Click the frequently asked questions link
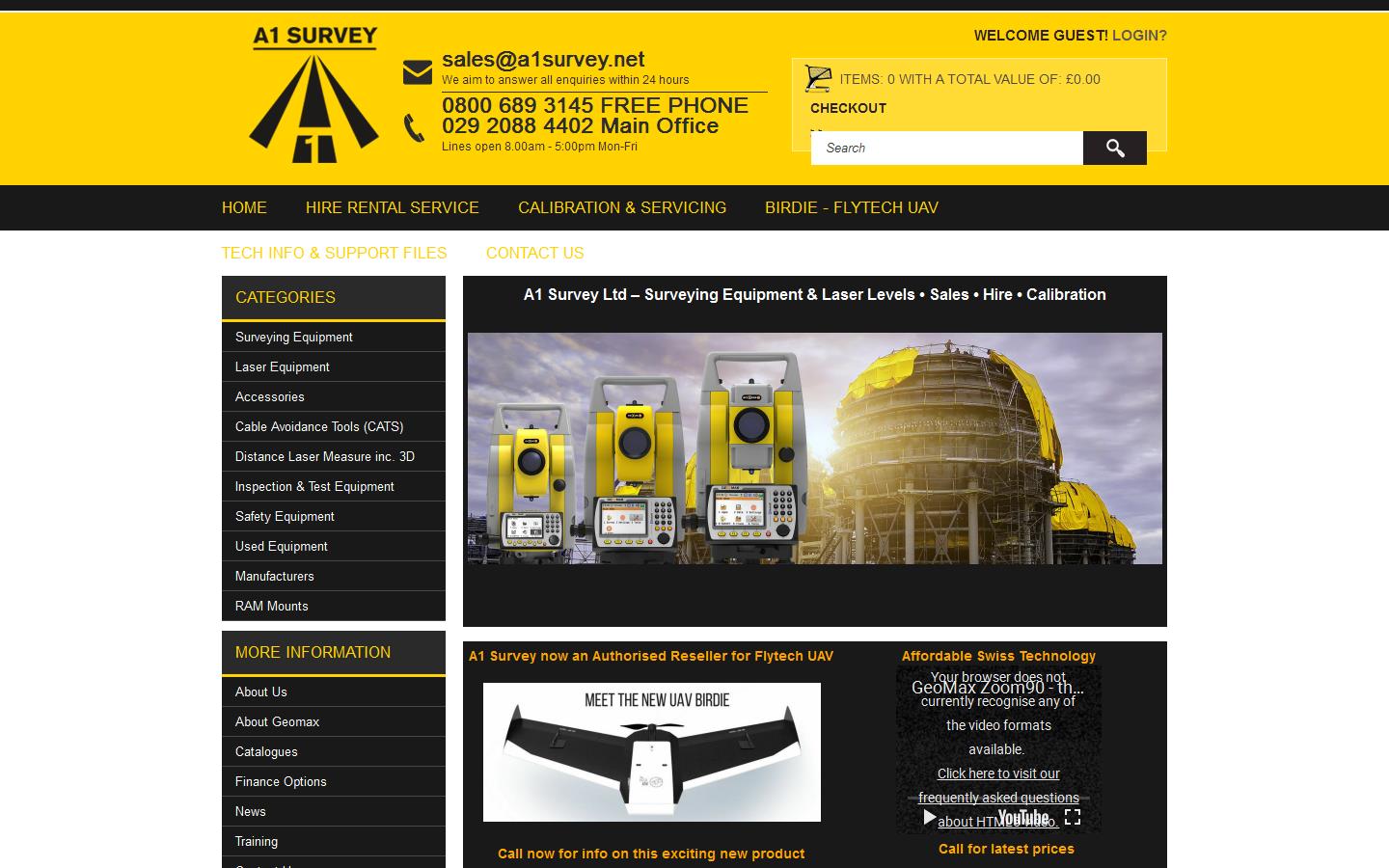 tap(998, 797)
